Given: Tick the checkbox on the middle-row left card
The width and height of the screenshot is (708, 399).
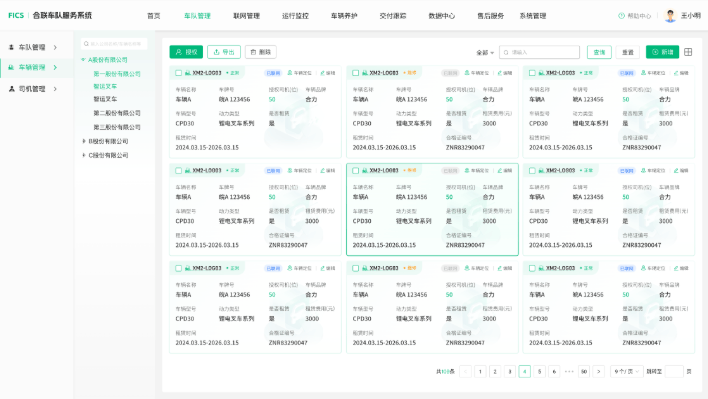Looking at the screenshot, I should (178, 171).
